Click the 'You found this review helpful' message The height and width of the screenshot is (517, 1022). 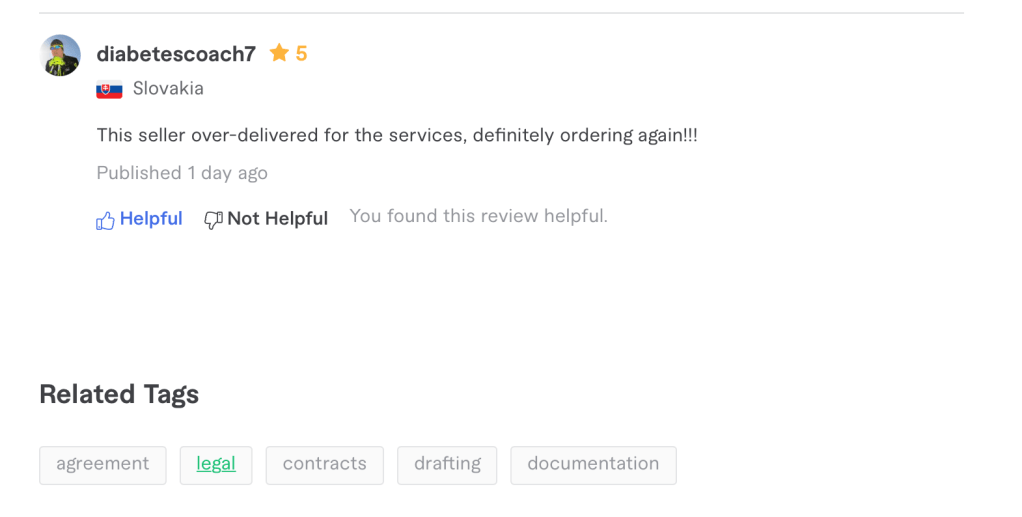coord(478,216)
